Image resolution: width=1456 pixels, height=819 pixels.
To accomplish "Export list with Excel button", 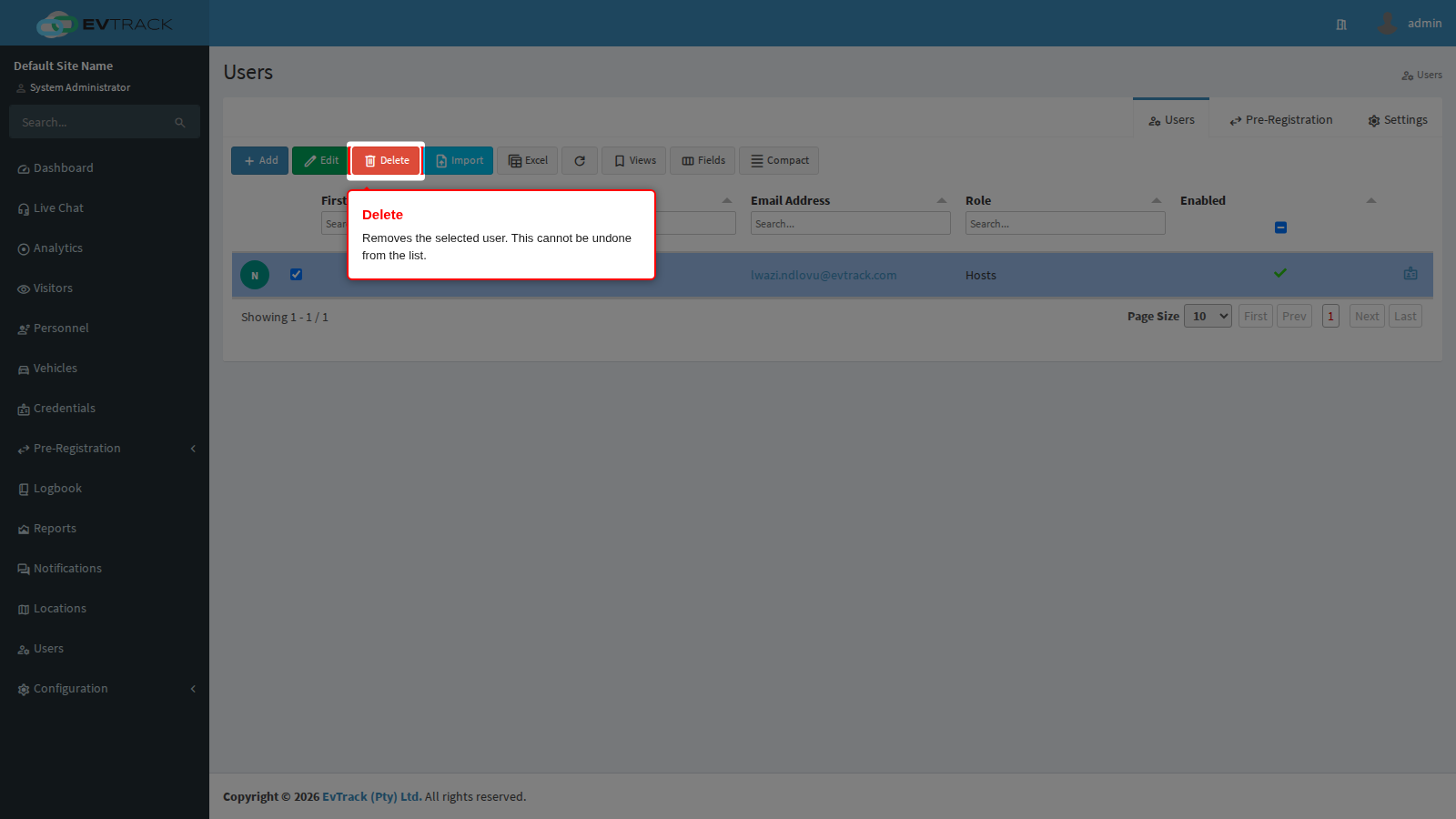I will click(x=528, y=160).
